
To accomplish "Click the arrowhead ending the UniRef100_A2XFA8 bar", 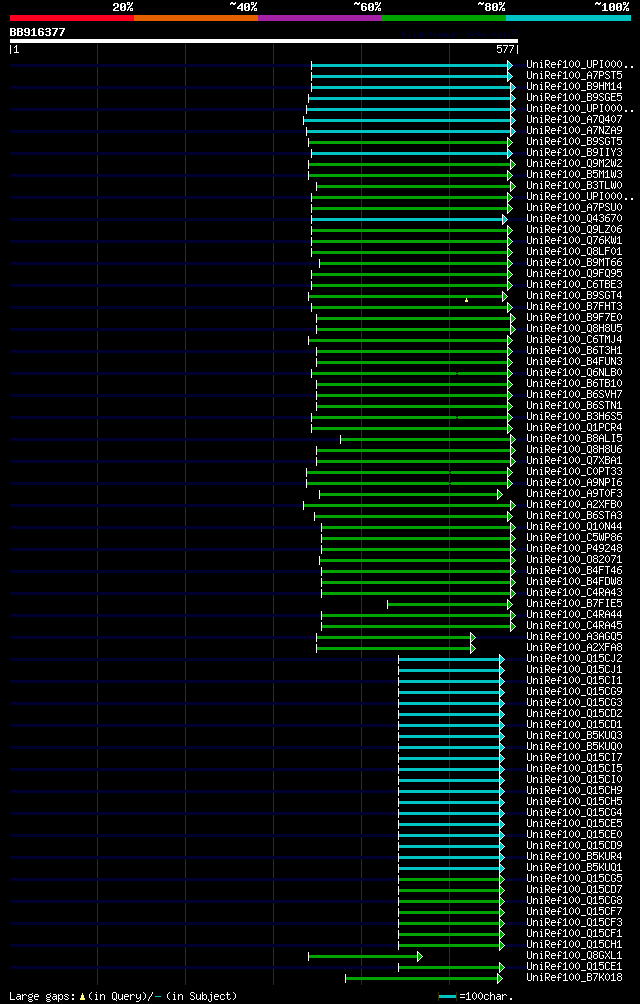I will pos(473,648).
